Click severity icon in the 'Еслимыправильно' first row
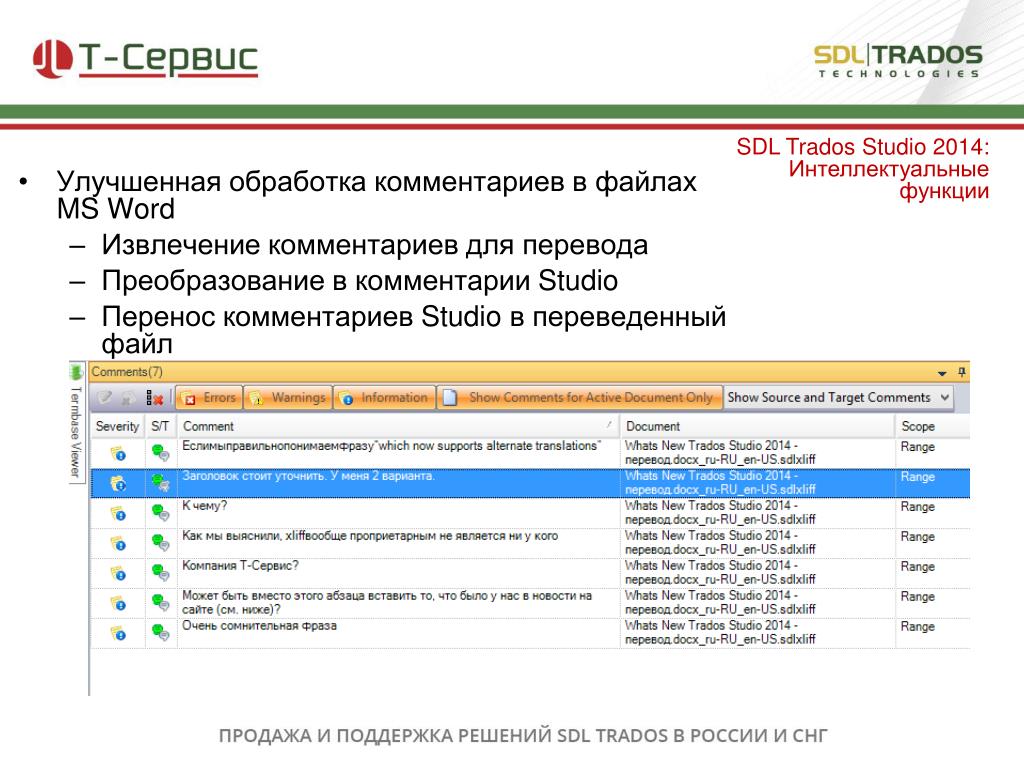This screenshot has width=1024, height=768. [x=118, y=453]
